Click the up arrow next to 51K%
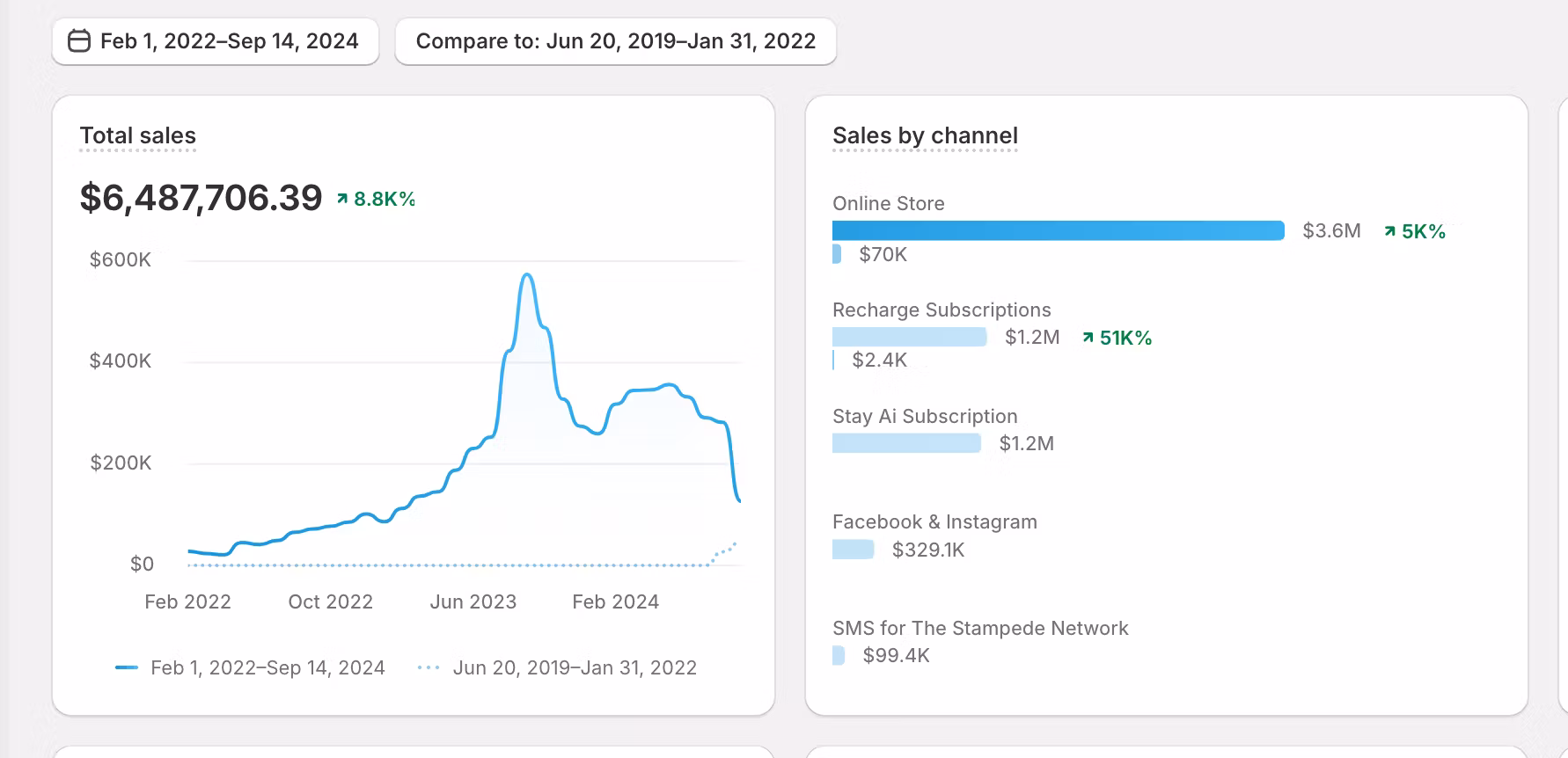1568x758 pixels. tap(1088, 338)
